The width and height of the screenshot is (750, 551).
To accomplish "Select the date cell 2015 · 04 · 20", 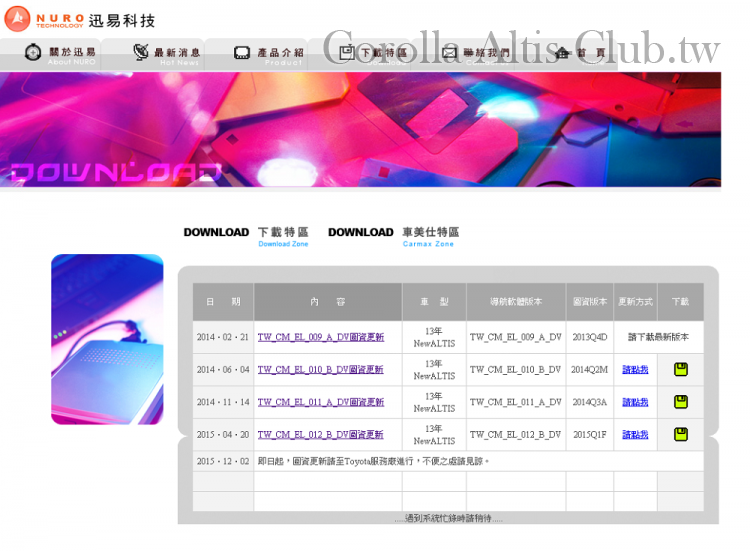I will coord(223,435).
